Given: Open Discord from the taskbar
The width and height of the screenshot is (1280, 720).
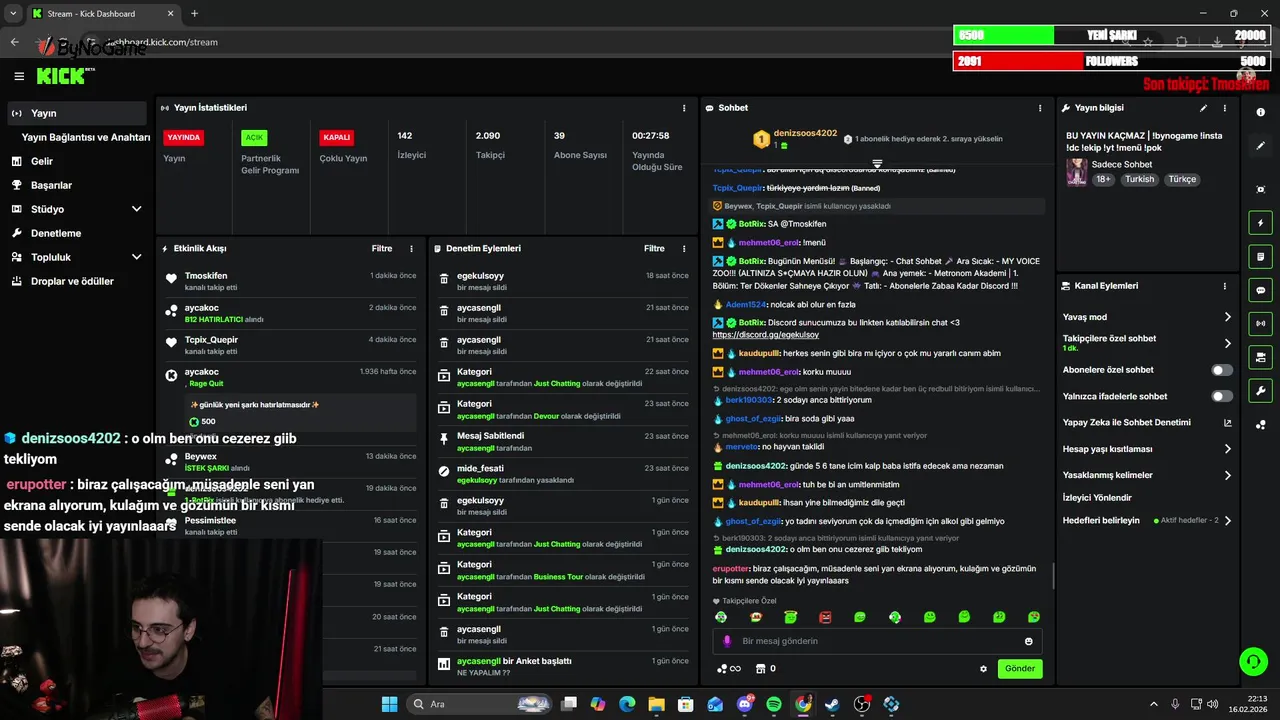Looking at the screenshot, I should coord(744,704).
